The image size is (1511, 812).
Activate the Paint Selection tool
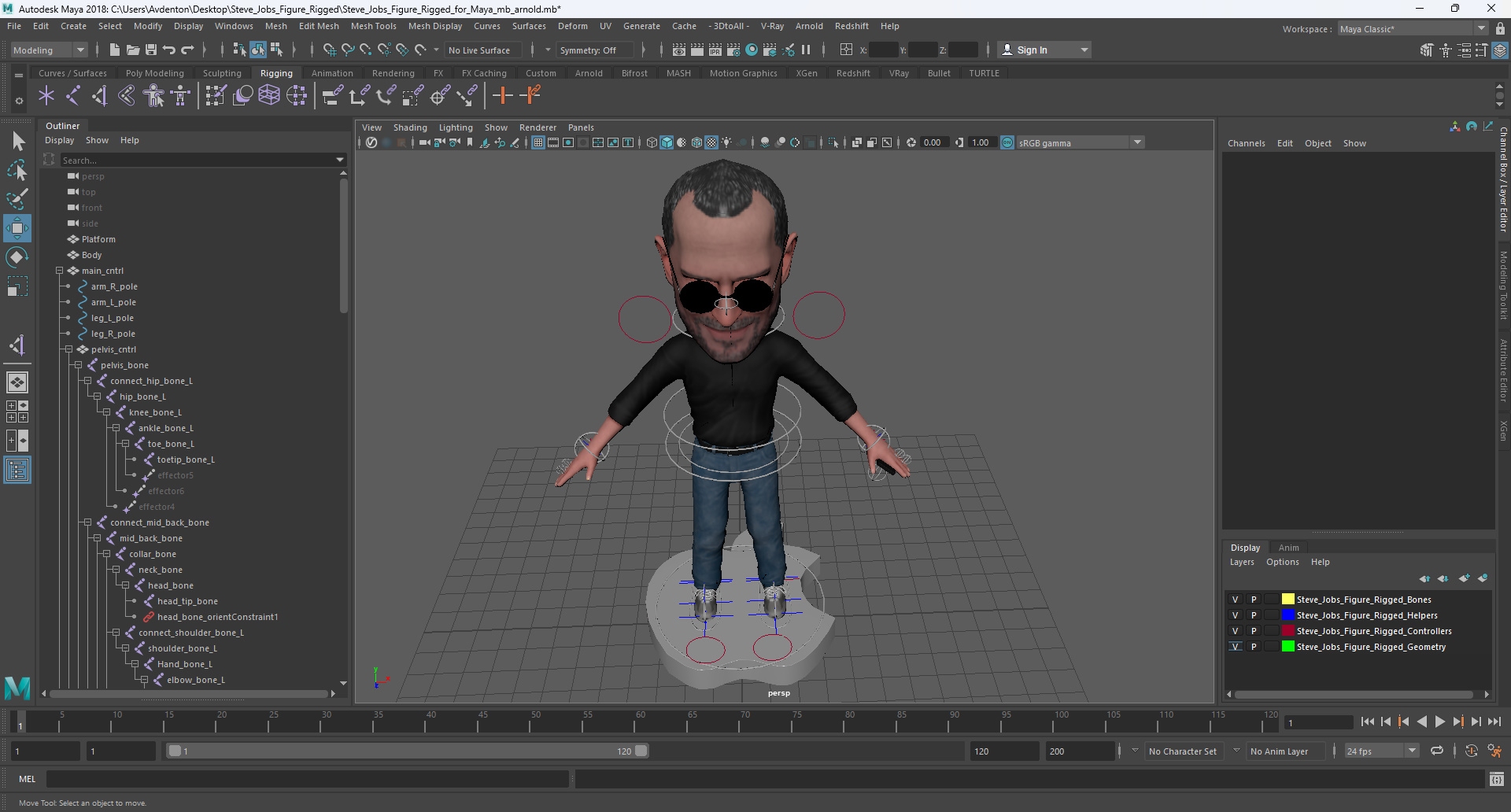point(17,198)
